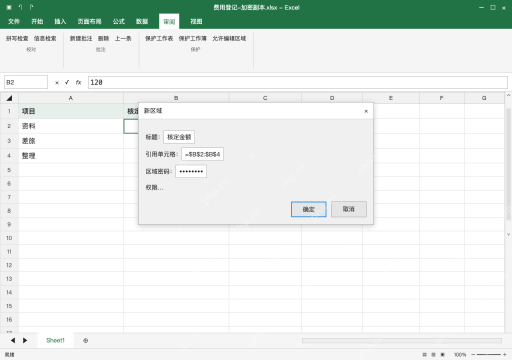Select column C header
The height and width of the screenshot is (360, 512).
tap(265, 98)
